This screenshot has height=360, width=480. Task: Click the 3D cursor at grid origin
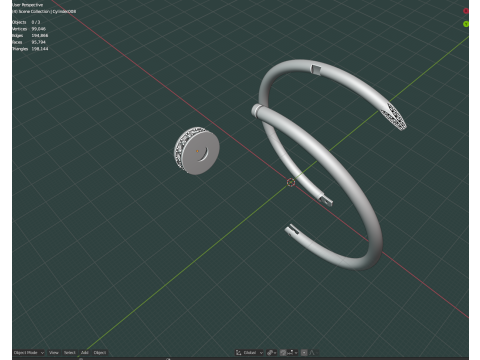tap(291, 182)
